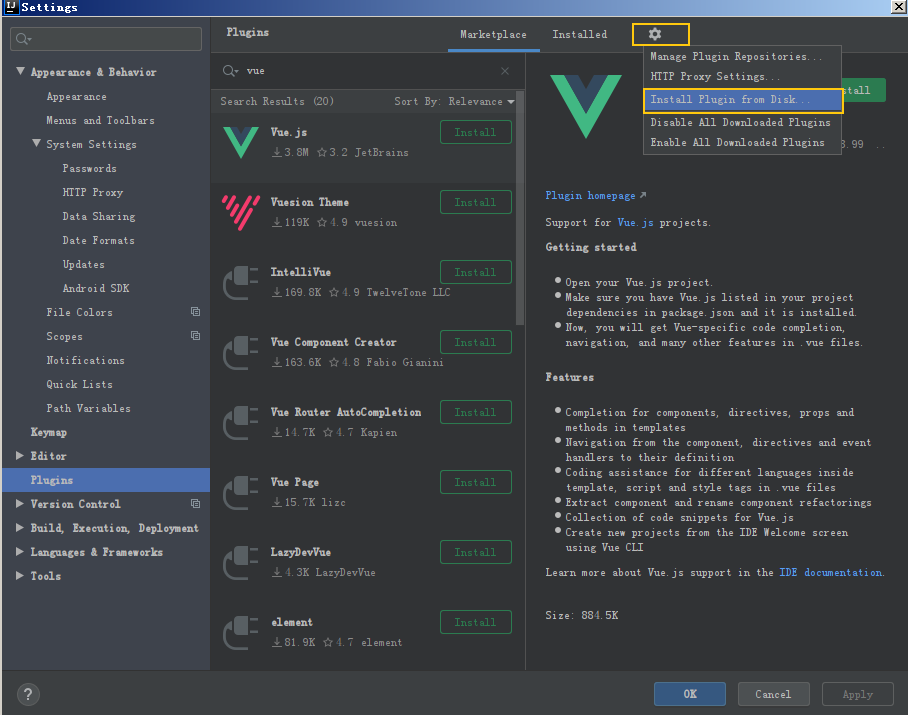The width and height of the screenshot is (908, 715).
Task: Select Updates settings
Action: click(83, 264)
